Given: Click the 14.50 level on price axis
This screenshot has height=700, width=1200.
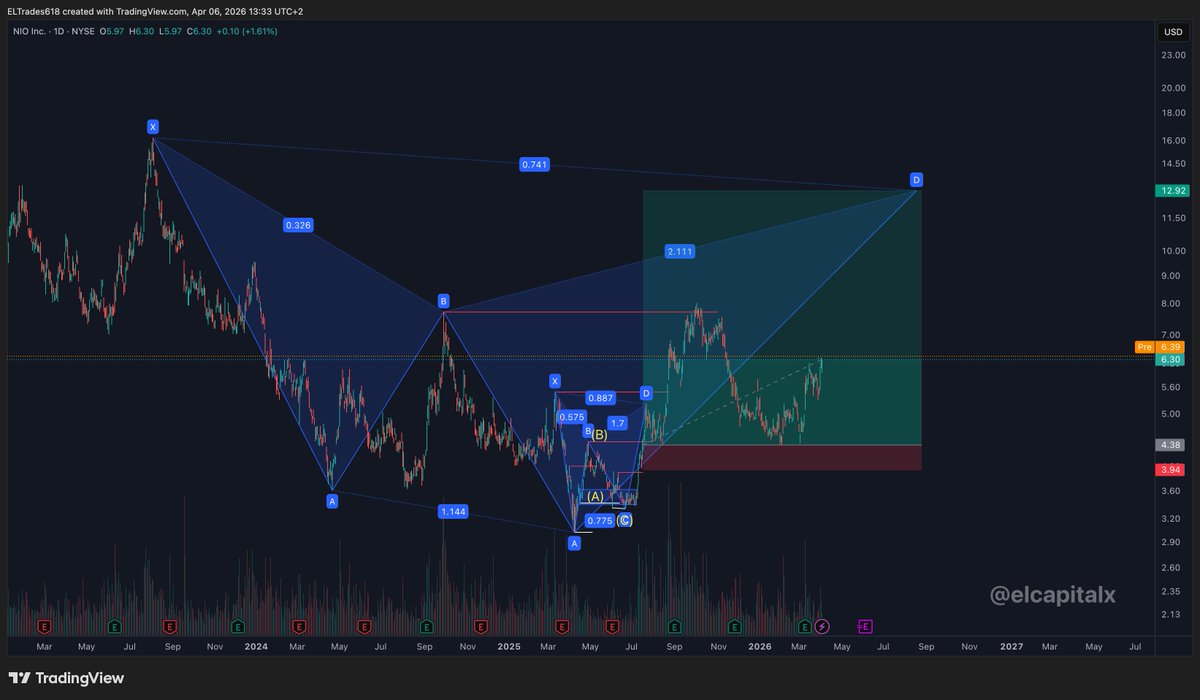Looking at the screenshot, I should click(1173, 164).
